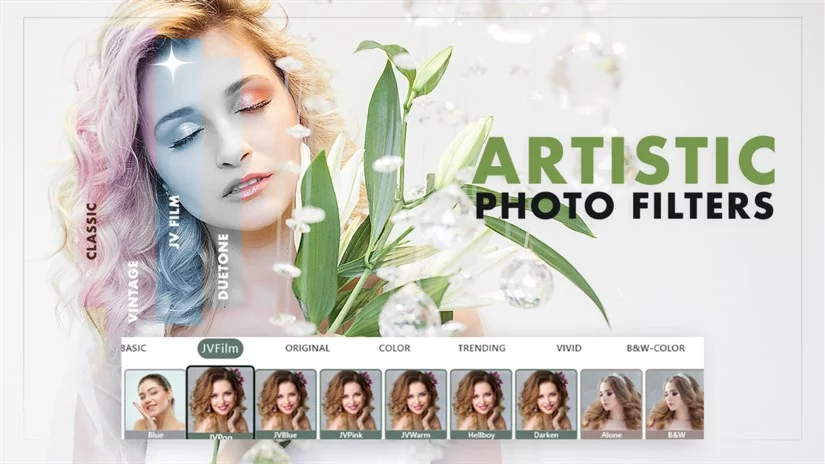Open the TRENDING filter tab

point(481,348)
